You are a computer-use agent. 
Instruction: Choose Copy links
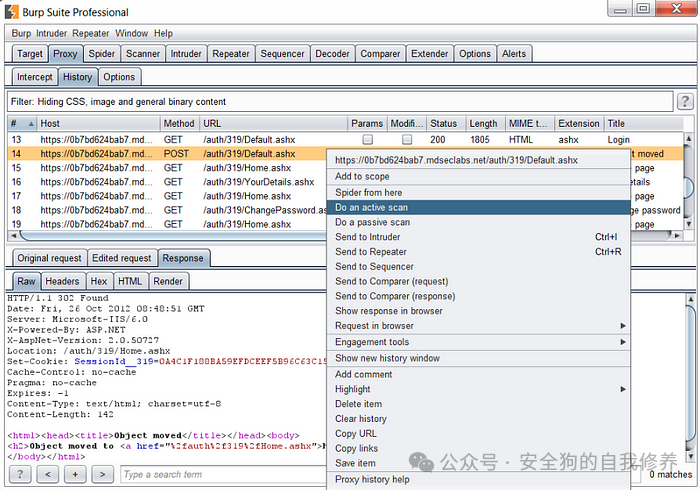(x=478, y=448)
